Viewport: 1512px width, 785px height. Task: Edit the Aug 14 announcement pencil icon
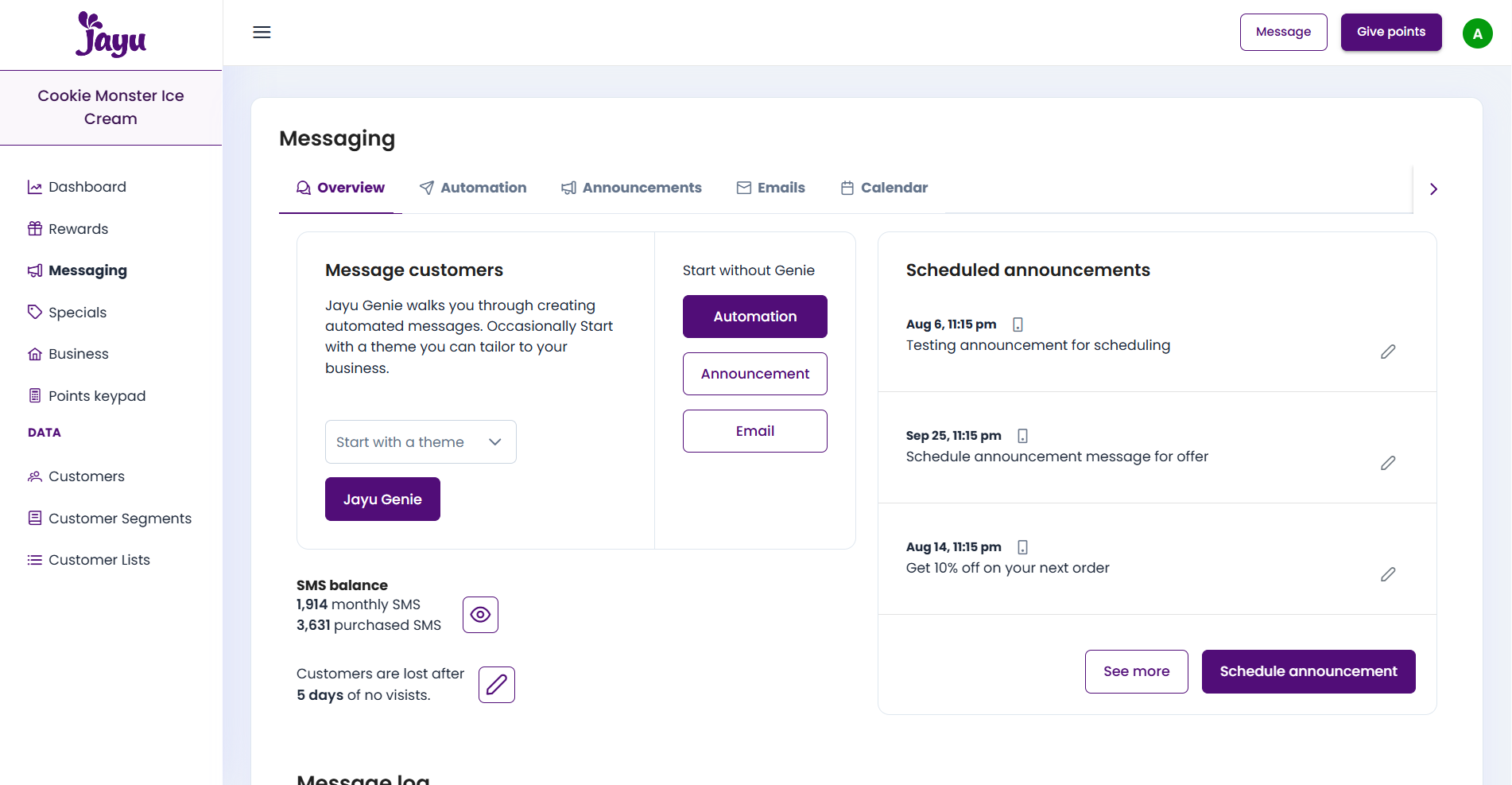point(1388,574)
